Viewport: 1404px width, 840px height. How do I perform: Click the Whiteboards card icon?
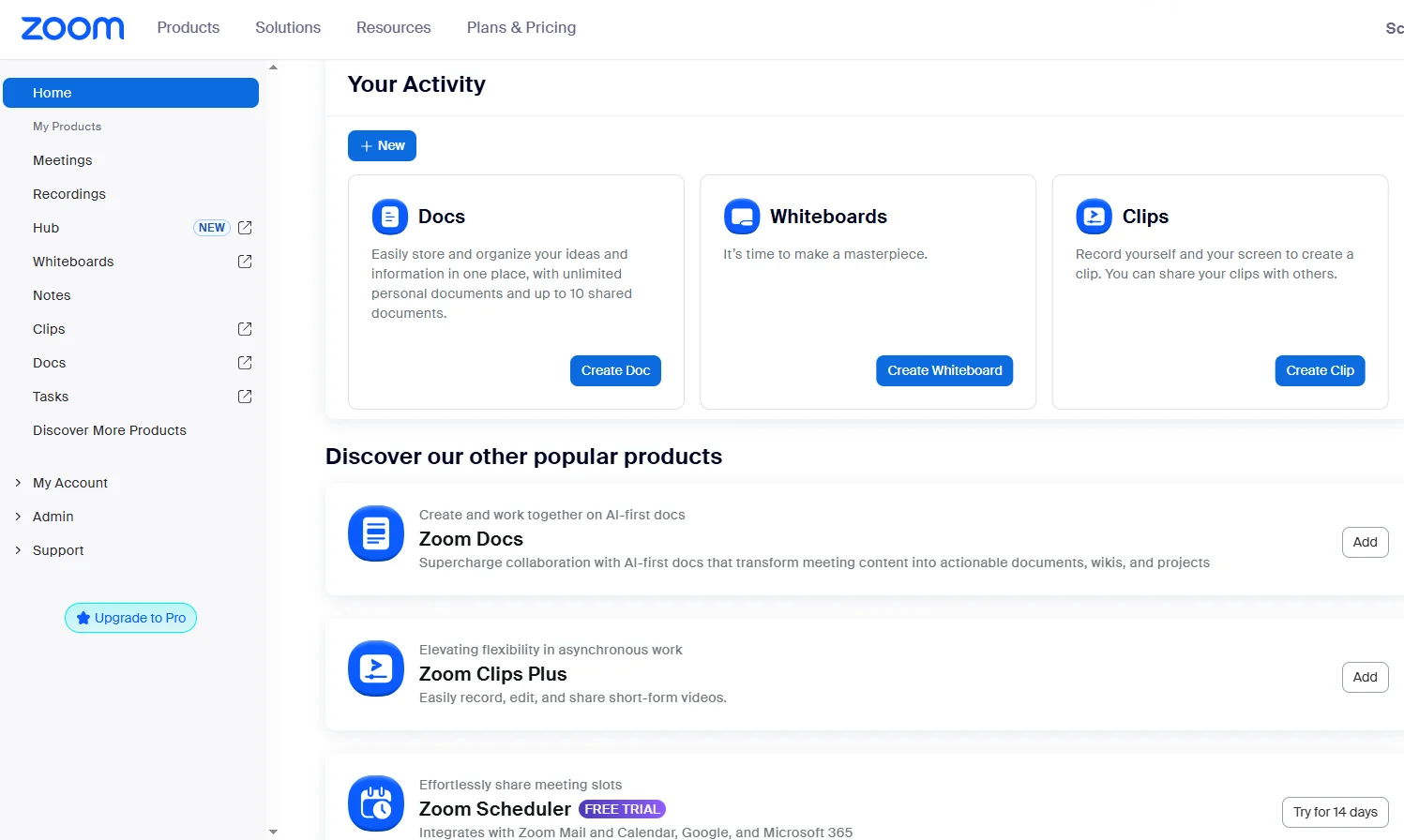pos(742,216)
